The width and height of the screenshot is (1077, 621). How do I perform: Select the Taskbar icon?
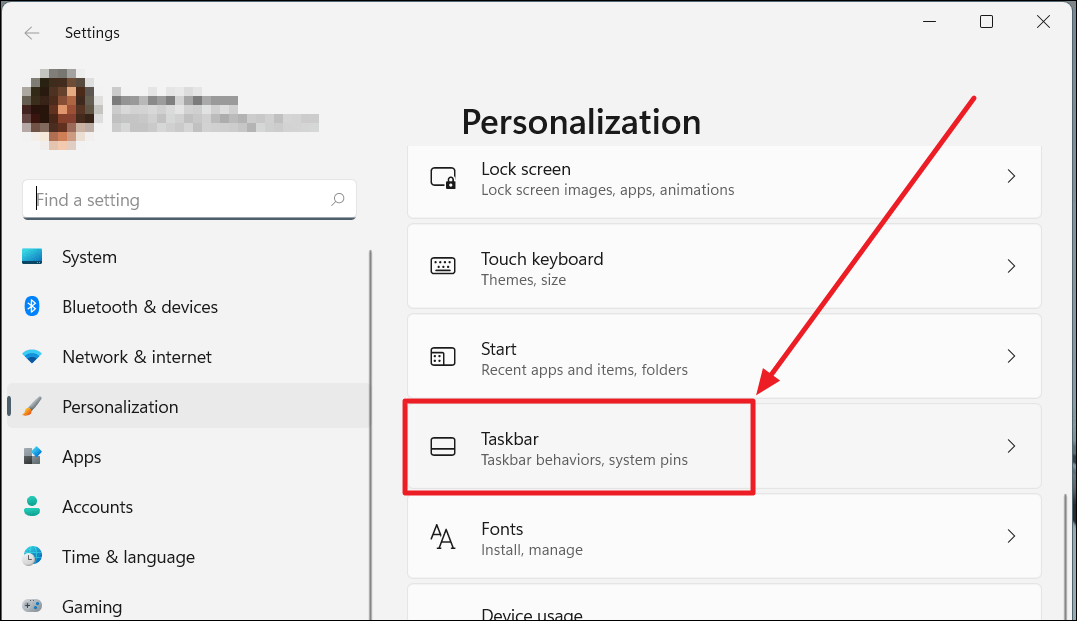point(443,446)
